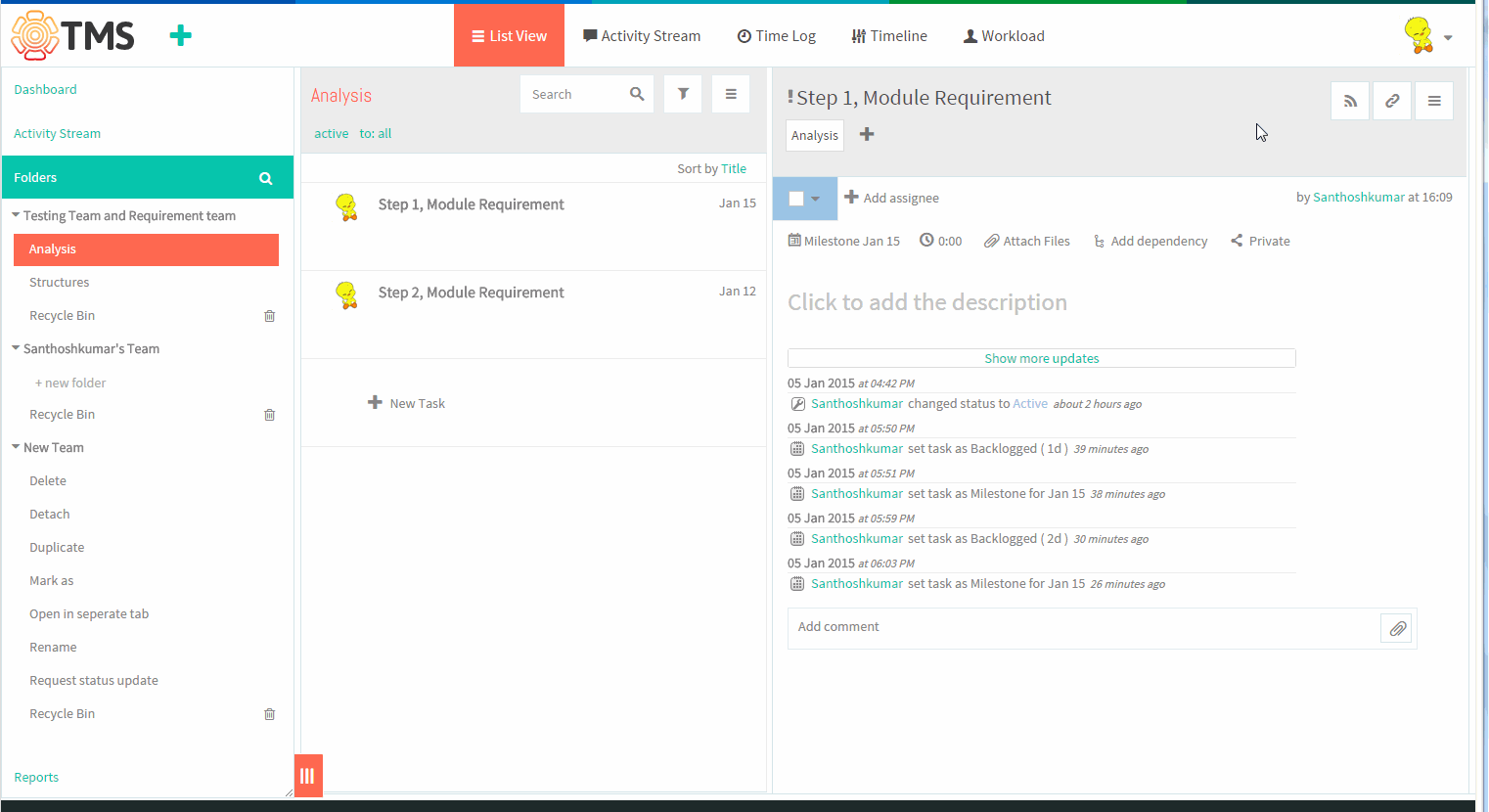Open the task detail hamburger menu
The width and height of the screenshot is (1489, 812).
click(1434, 101)
